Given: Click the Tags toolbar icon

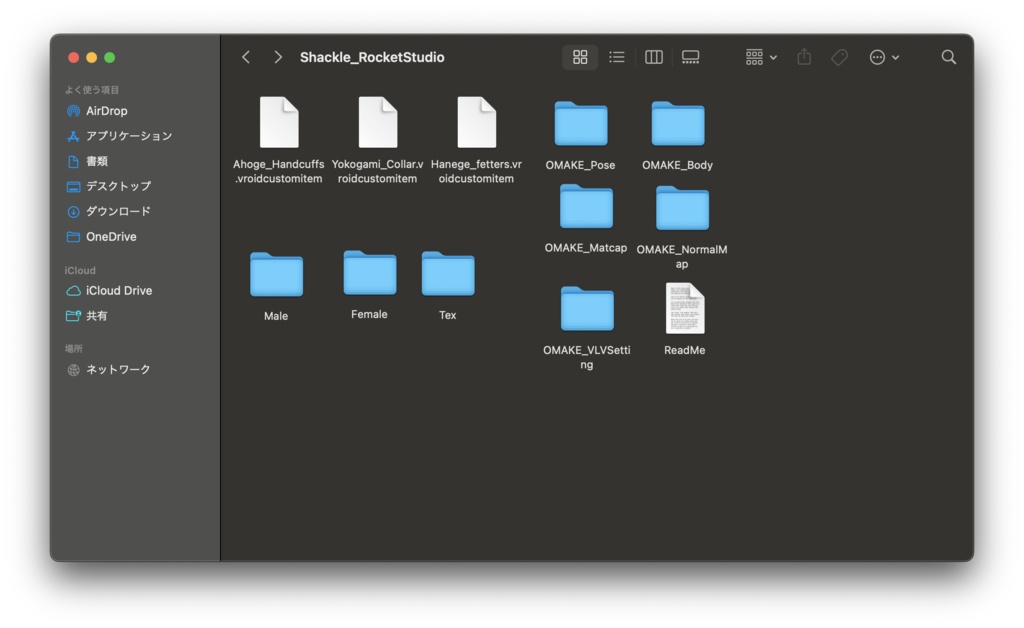Looking at the screenshot, I should click(839, 57).
